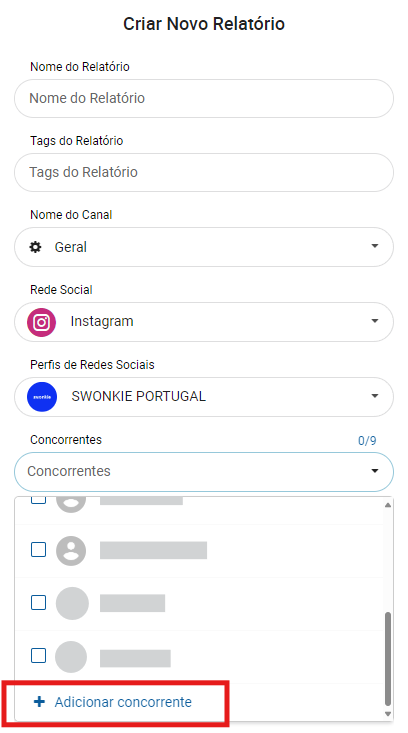Click the competitor list scrollbar thumb
The width and height of the screenshot is (408, 733).
click(387, 659)
